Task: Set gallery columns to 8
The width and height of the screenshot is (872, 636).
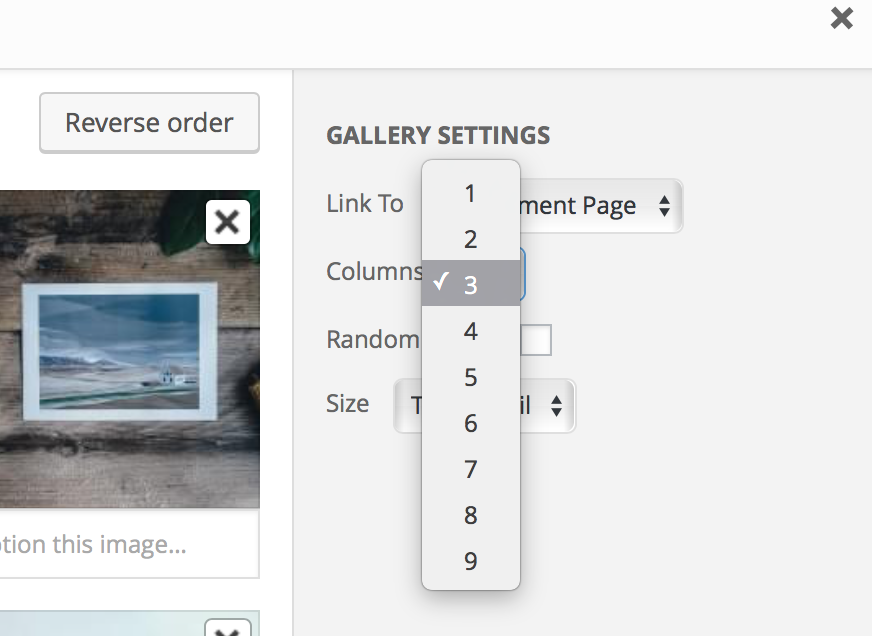Action: 471,516
